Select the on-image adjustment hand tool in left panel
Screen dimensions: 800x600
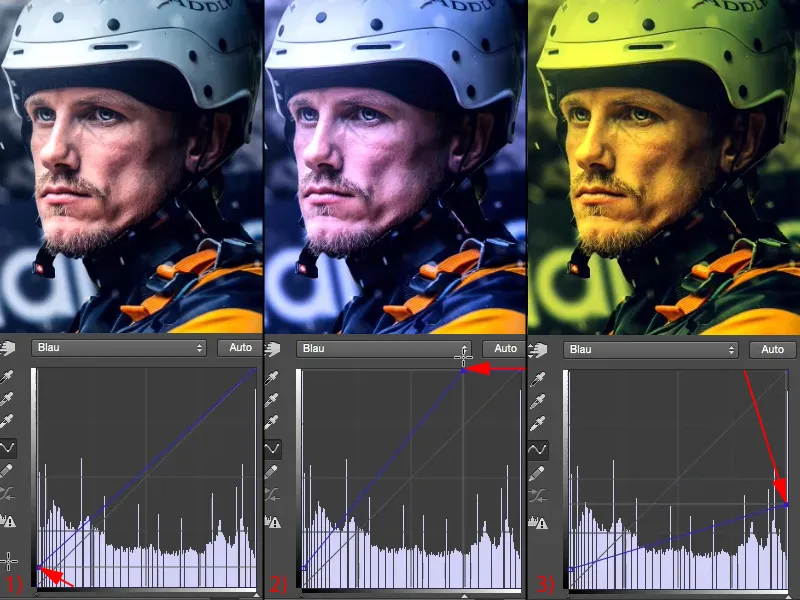[x=8, y=348]
